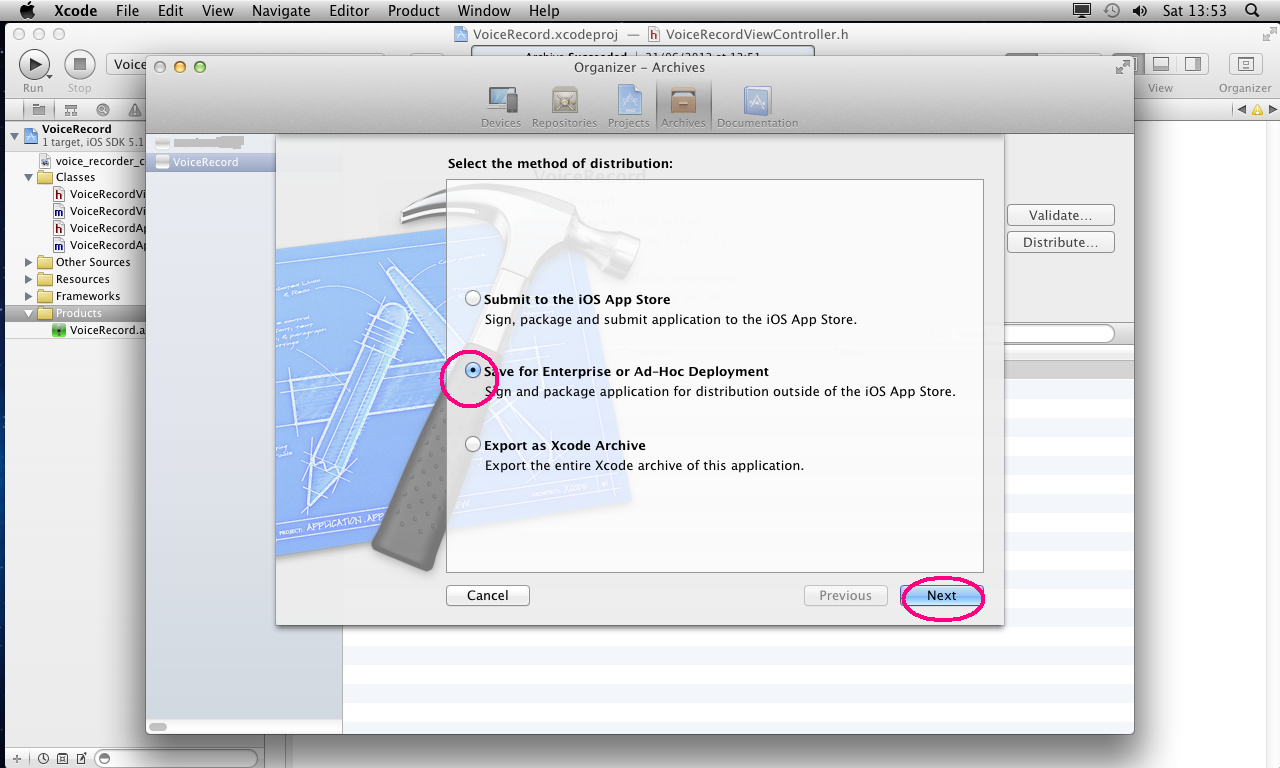Show the Issue navigator warning icon
The image size is (1280, 768).
click(134, 110)
